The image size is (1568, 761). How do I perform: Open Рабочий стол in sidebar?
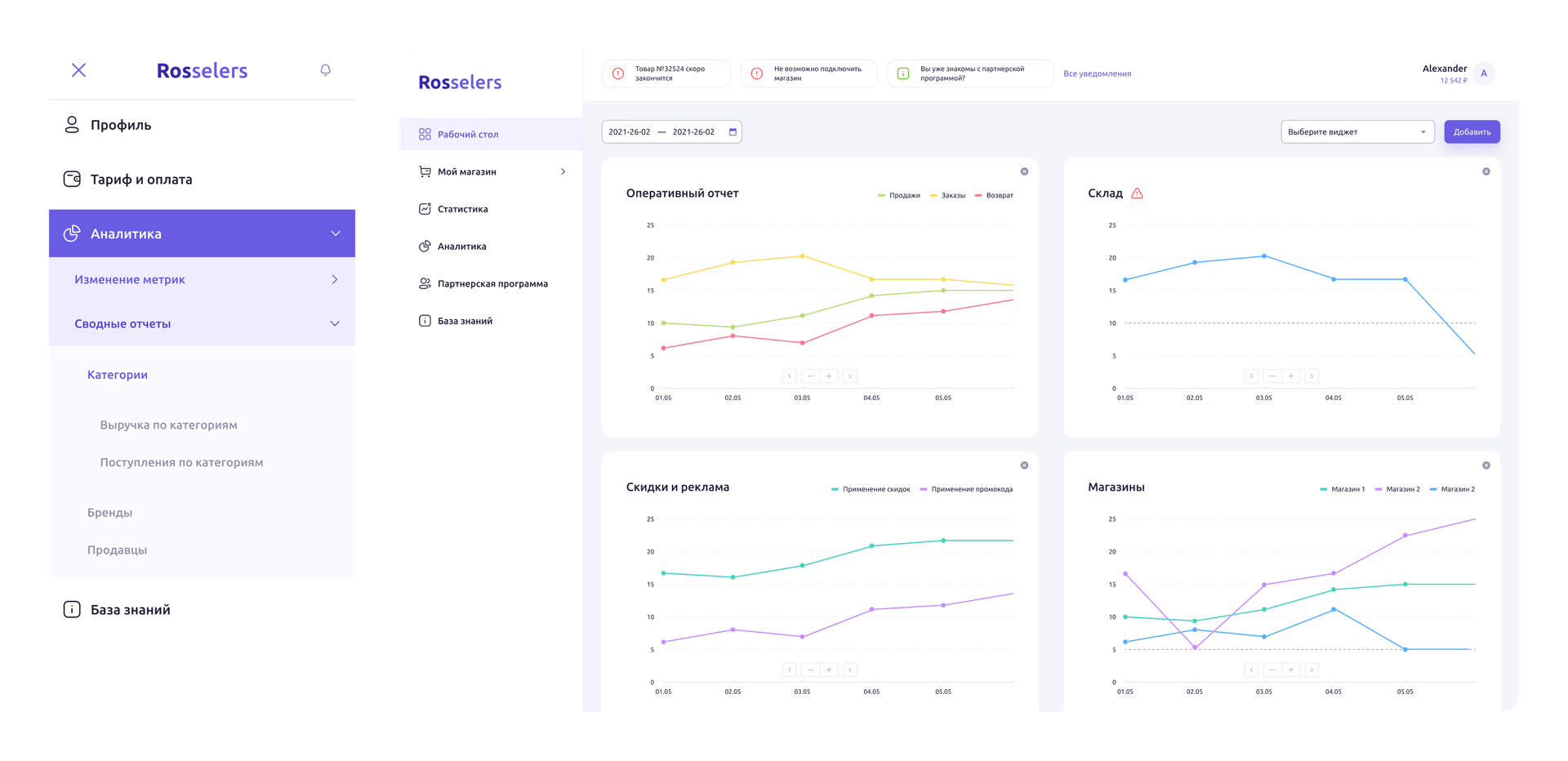coord(467,135)
